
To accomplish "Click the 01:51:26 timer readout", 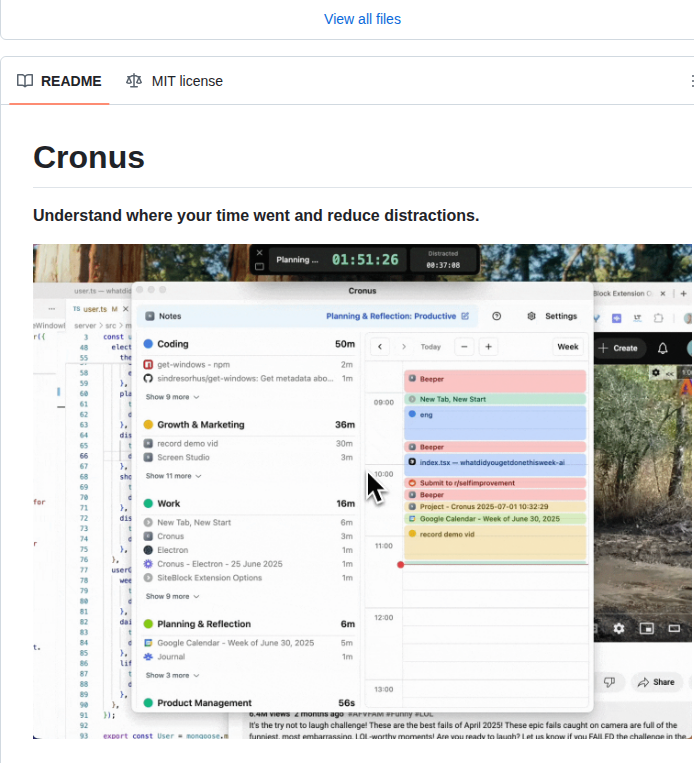I will tap(365, 260).
